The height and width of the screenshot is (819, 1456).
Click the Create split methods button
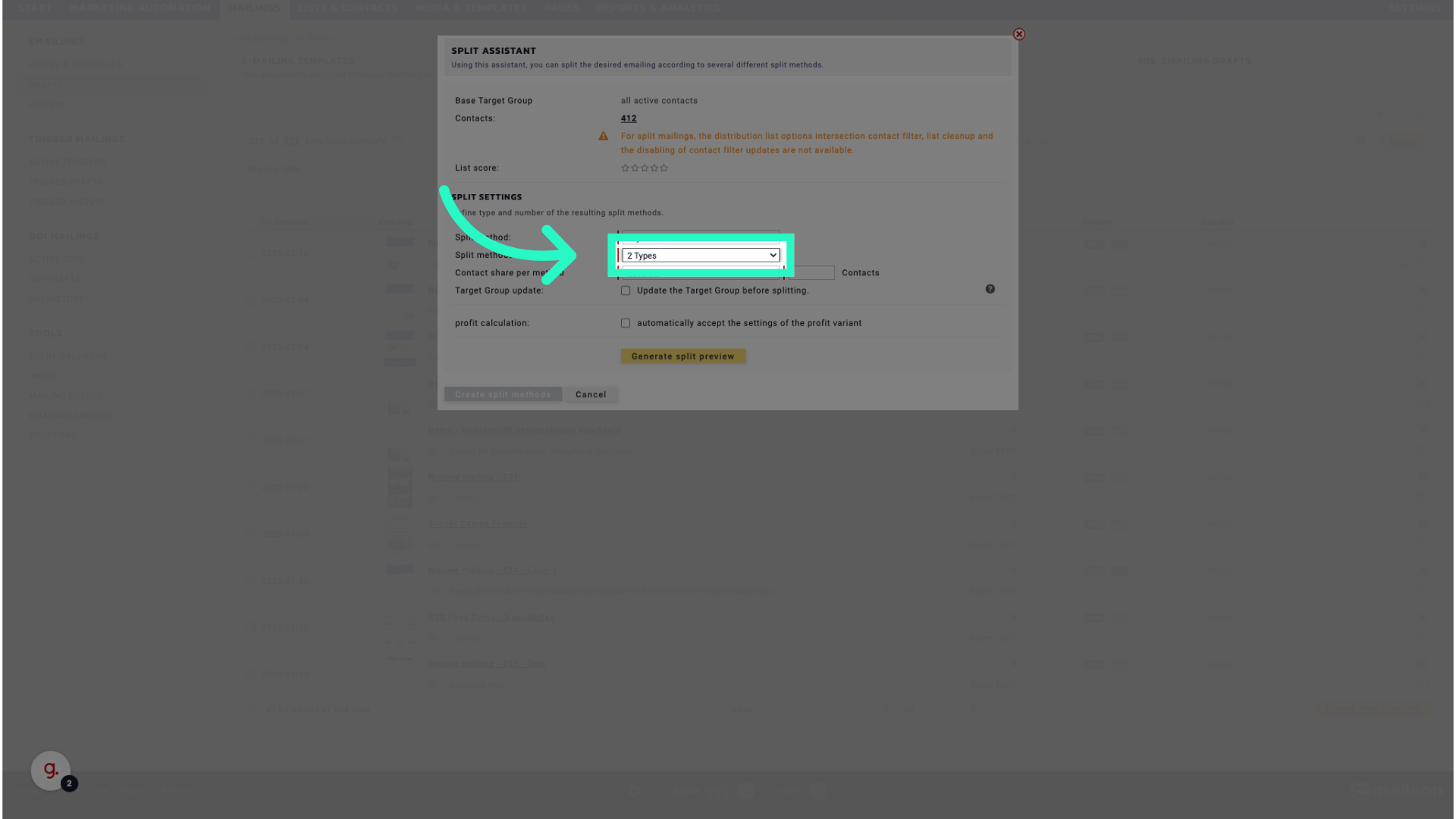(503, 394)
